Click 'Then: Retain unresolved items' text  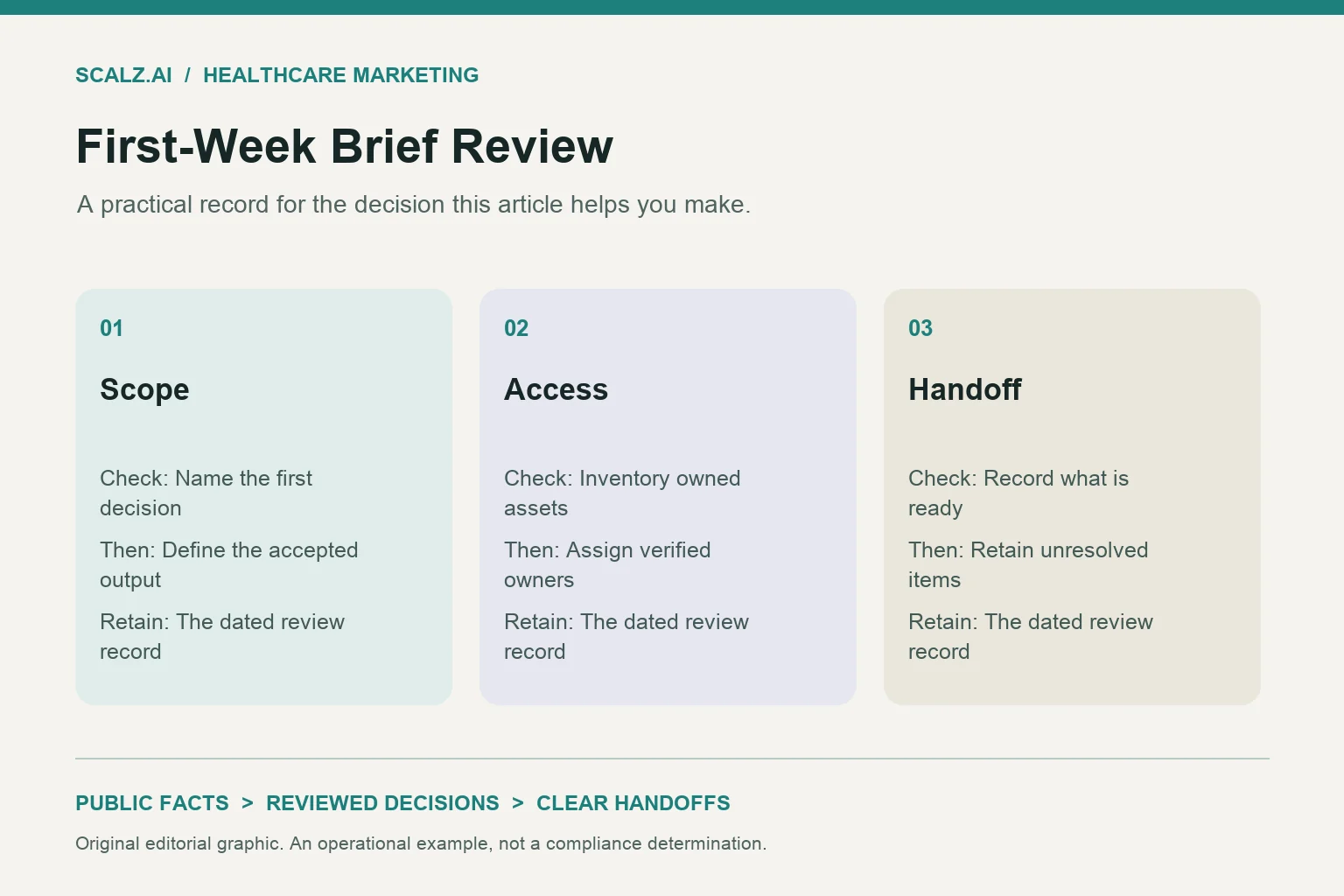click(1028, 564)
